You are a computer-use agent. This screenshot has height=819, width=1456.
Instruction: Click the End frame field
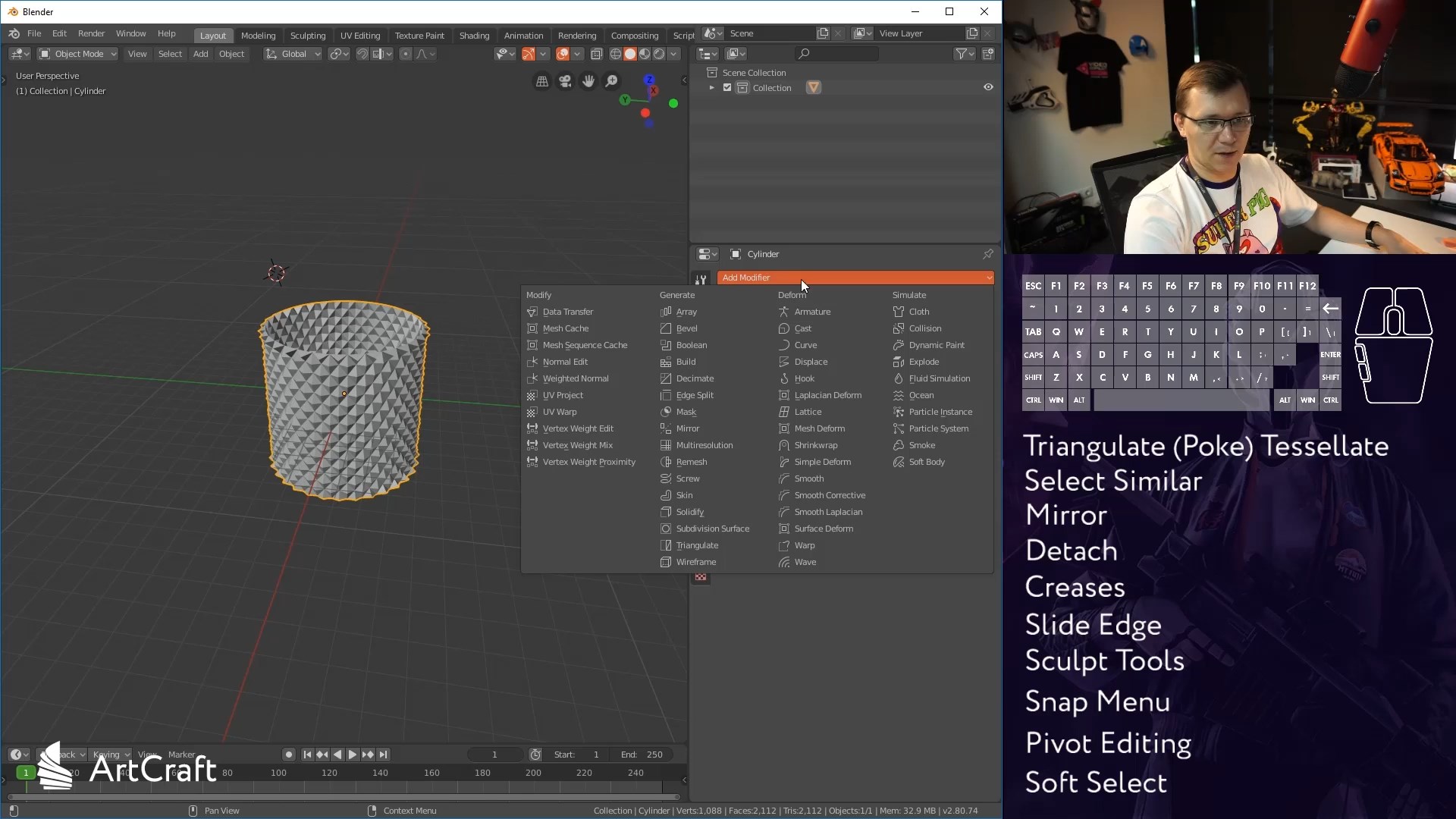[642, 755]
